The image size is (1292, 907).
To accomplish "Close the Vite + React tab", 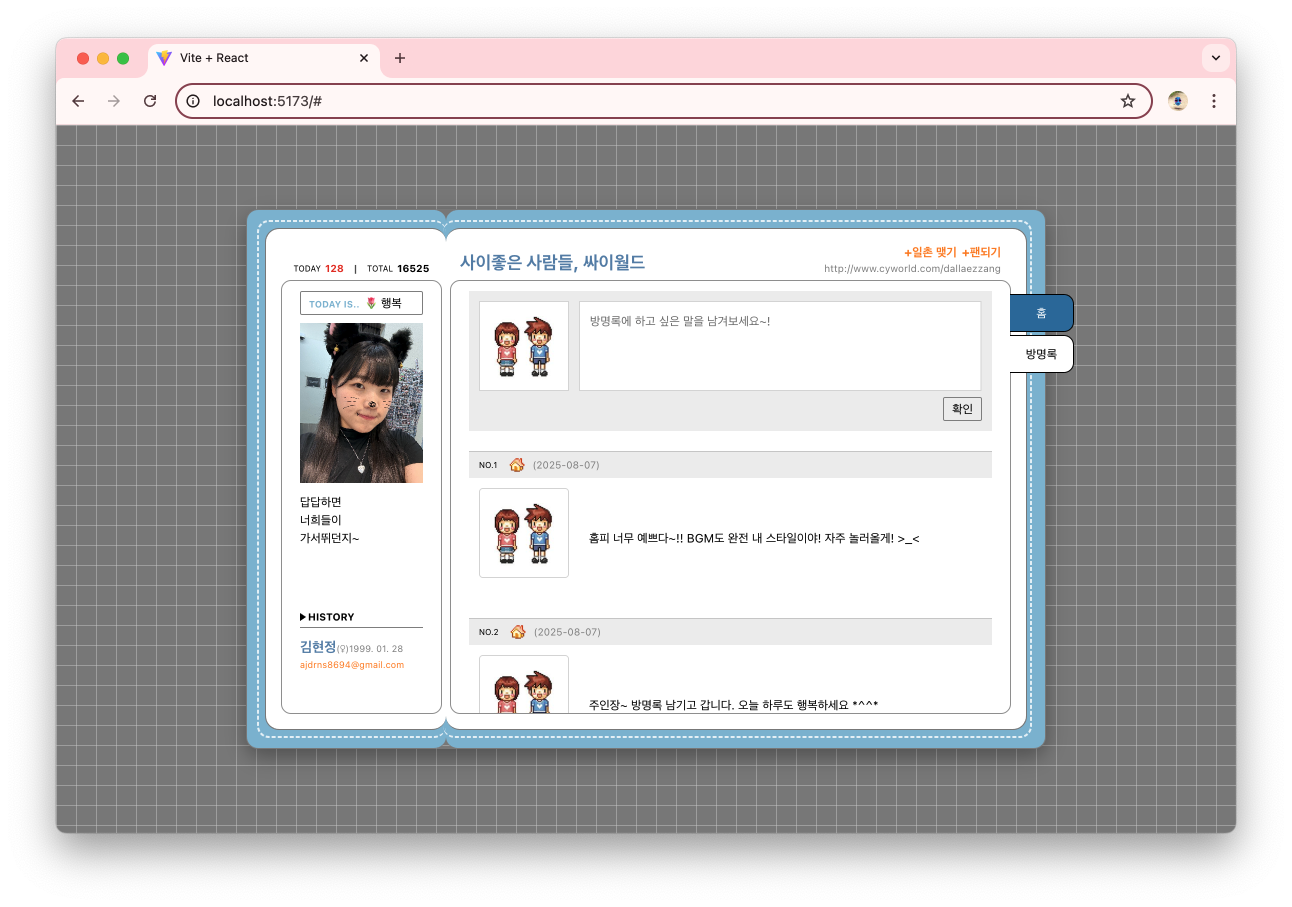I will [364, 58].
